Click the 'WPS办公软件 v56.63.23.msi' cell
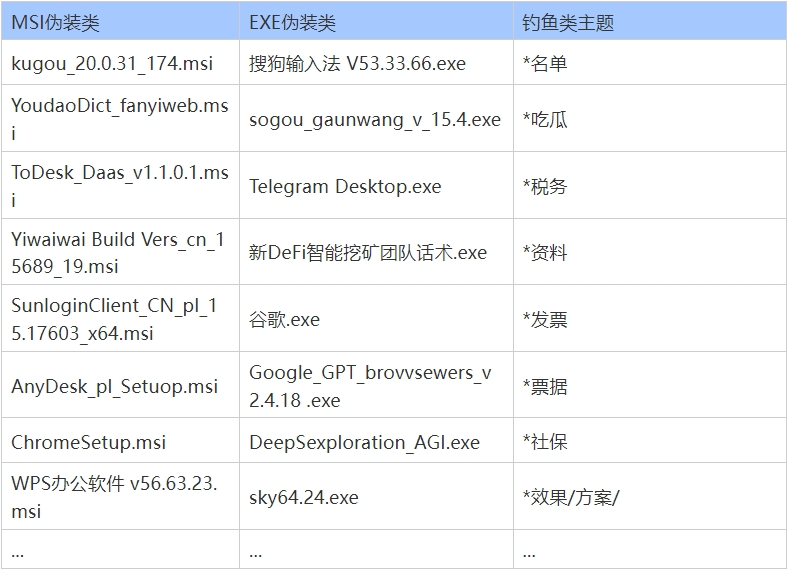The height and width of the screenshot is (571, 790). (120, 496)
